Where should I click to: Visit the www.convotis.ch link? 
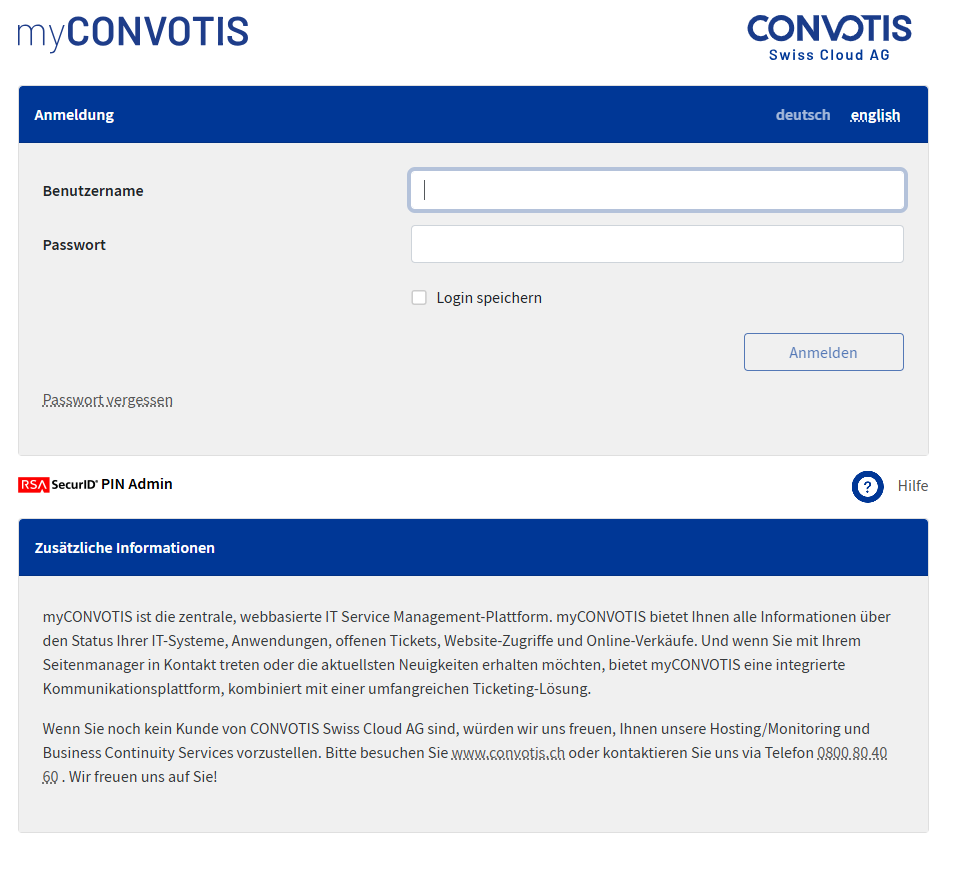click(x=508, y=753)
